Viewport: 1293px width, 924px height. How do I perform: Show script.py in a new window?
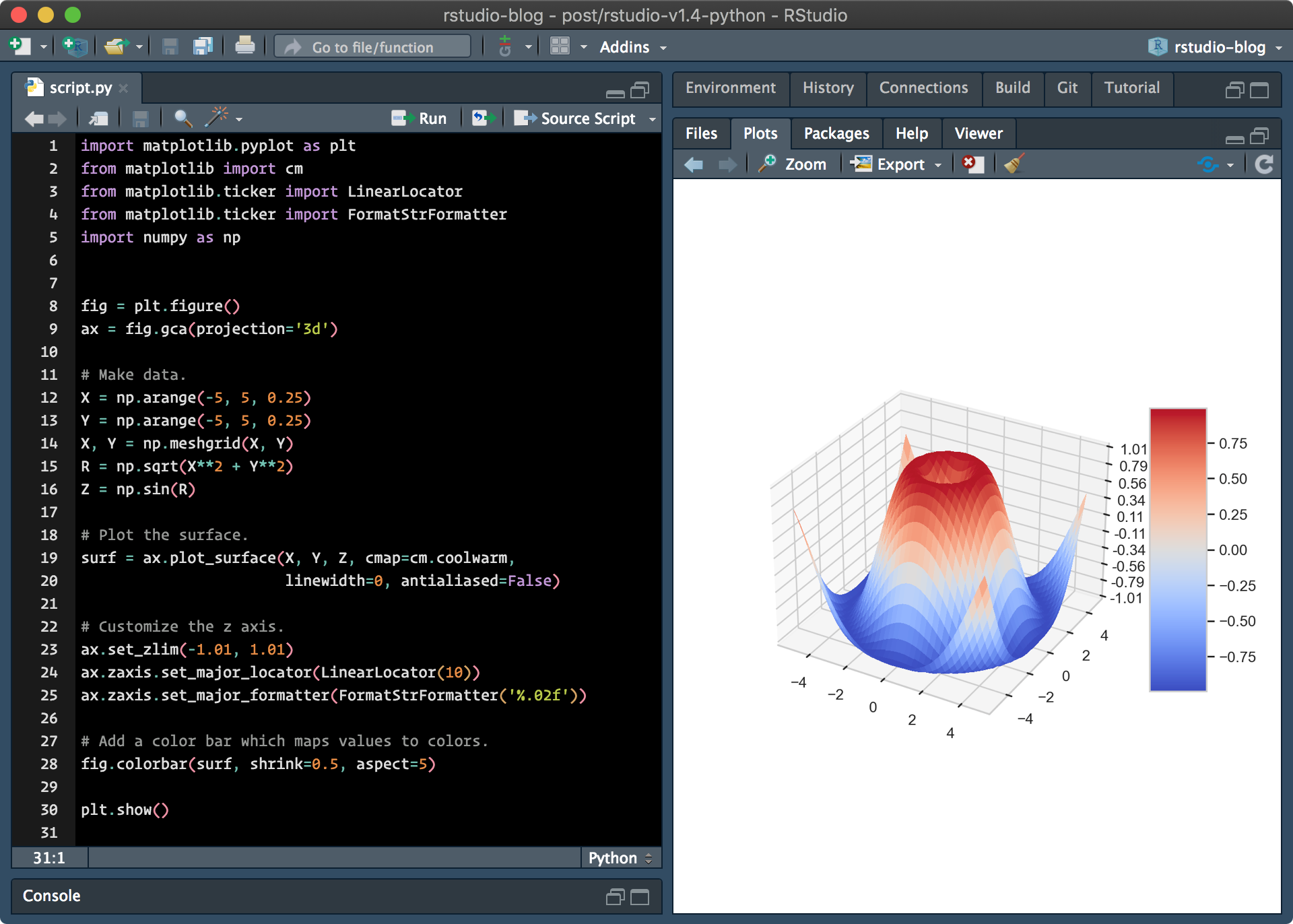click(97, 118)
